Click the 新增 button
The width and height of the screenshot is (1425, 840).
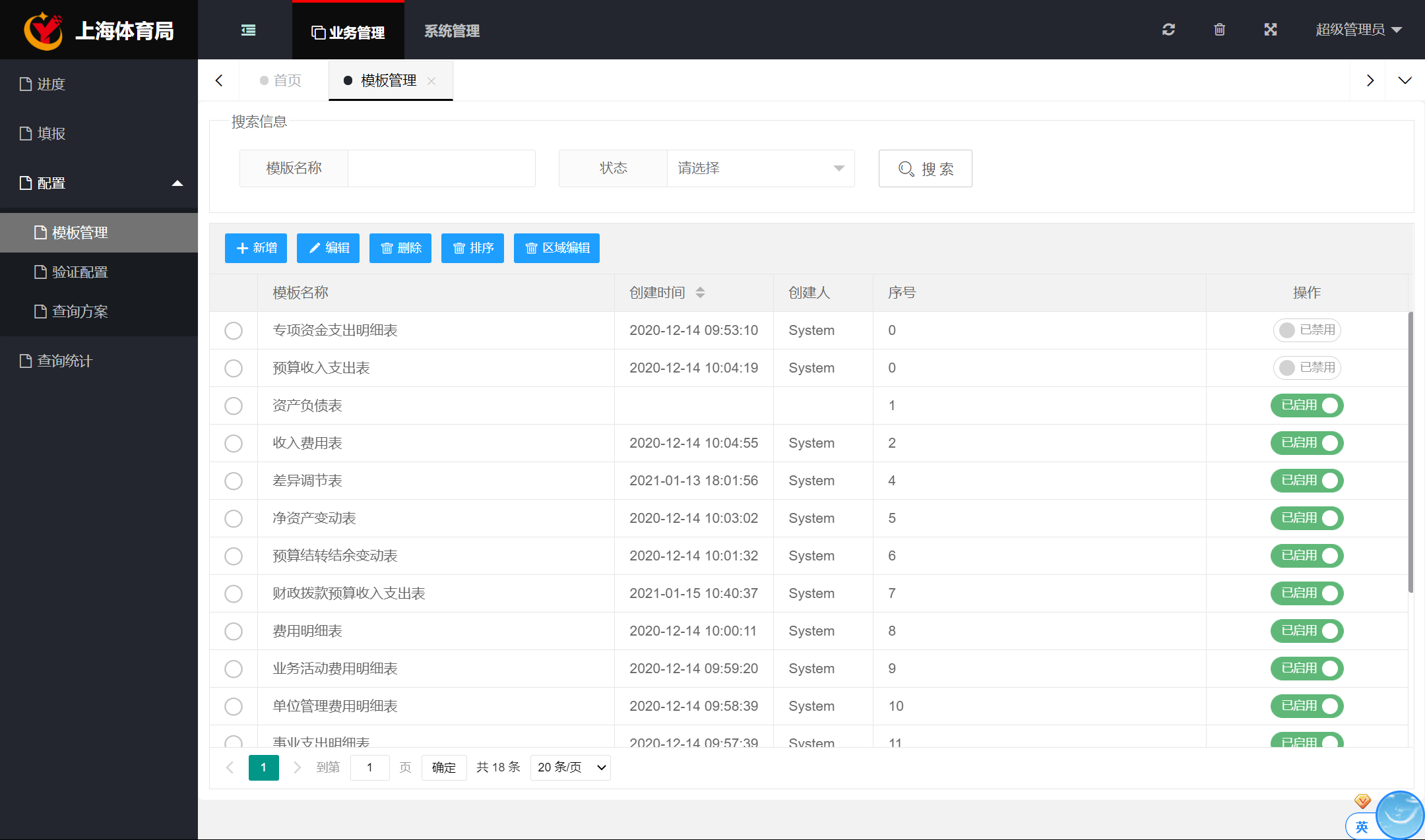tap(256, 248)
